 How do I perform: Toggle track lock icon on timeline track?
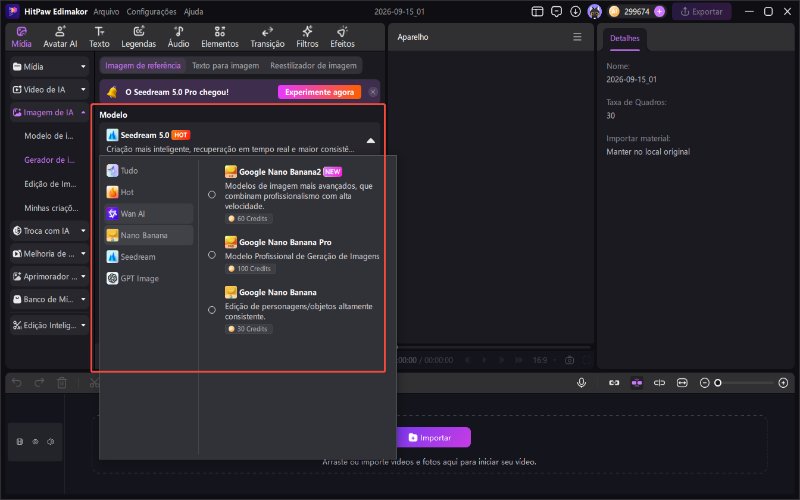20,442
